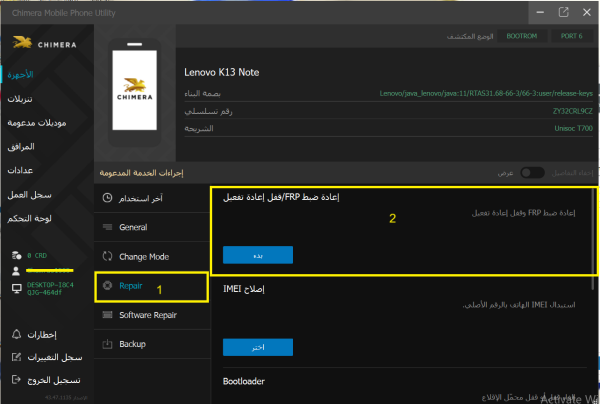The height and width of the screenshot is (404, 600).
Task: Click the phone thumbnail with Chimera logo
Action: tap(134, 91)
